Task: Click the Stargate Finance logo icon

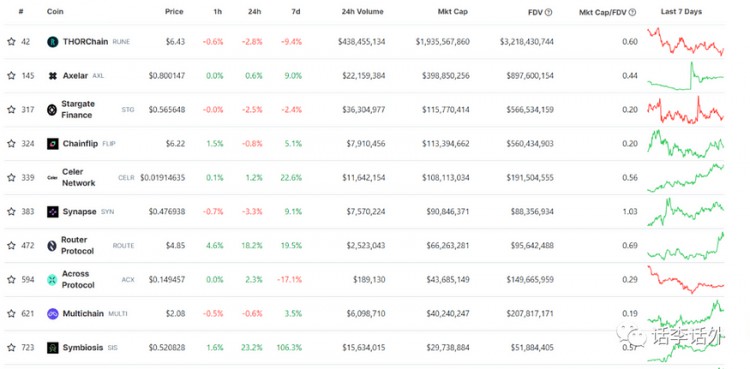Action: 52,110
